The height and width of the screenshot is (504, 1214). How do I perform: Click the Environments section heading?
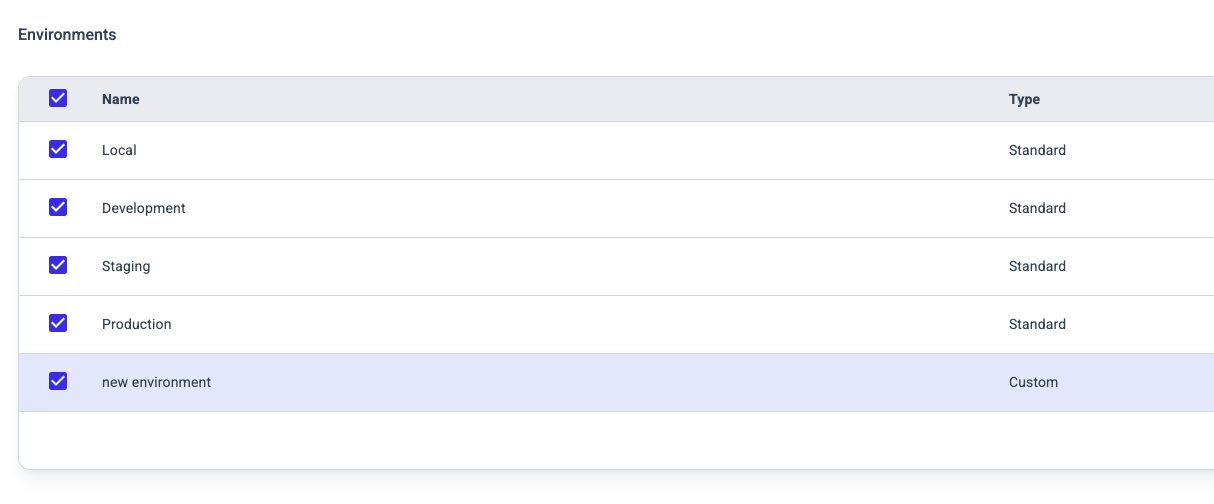(x=67, y=34)
